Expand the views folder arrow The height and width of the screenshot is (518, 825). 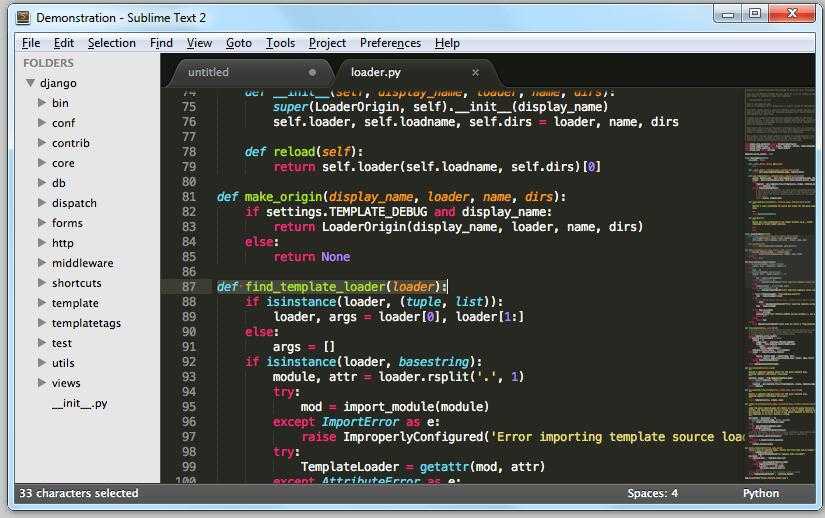click(x=42, y=382)
